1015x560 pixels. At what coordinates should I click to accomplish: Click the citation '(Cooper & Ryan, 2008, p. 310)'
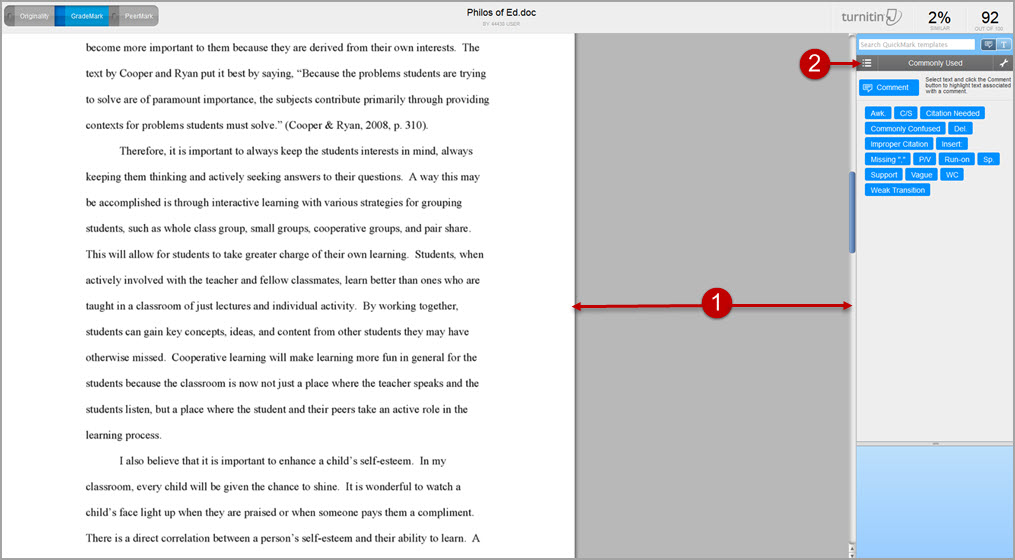tap(356, 125)
